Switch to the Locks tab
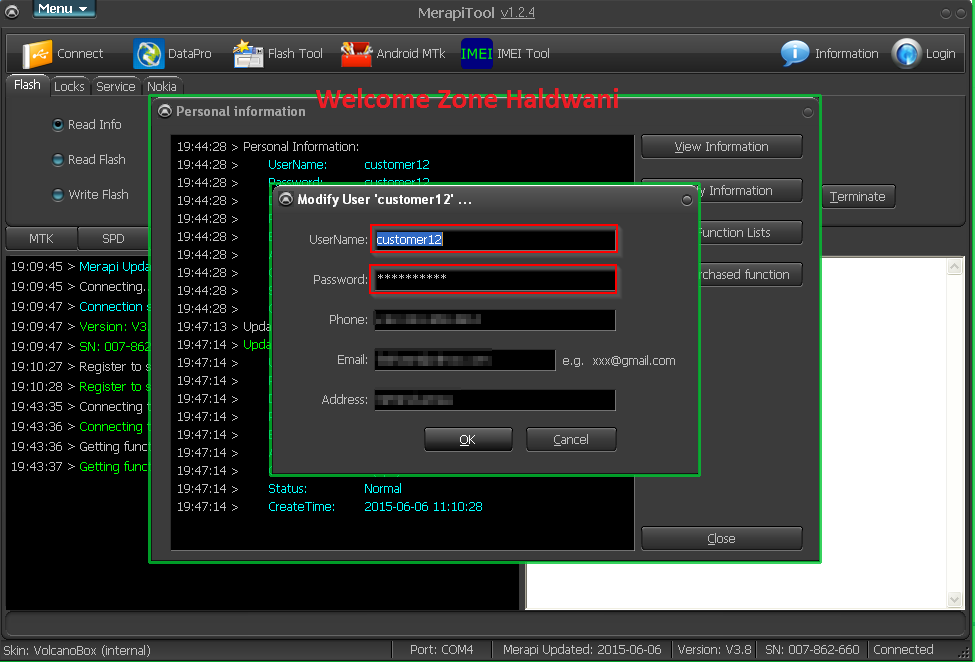 (x=69, y=86)
